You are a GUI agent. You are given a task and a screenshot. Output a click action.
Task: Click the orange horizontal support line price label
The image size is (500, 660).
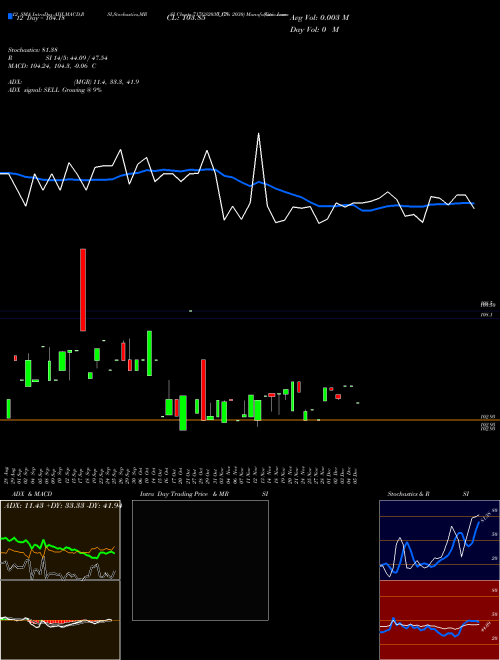click(x=488, y=416)
